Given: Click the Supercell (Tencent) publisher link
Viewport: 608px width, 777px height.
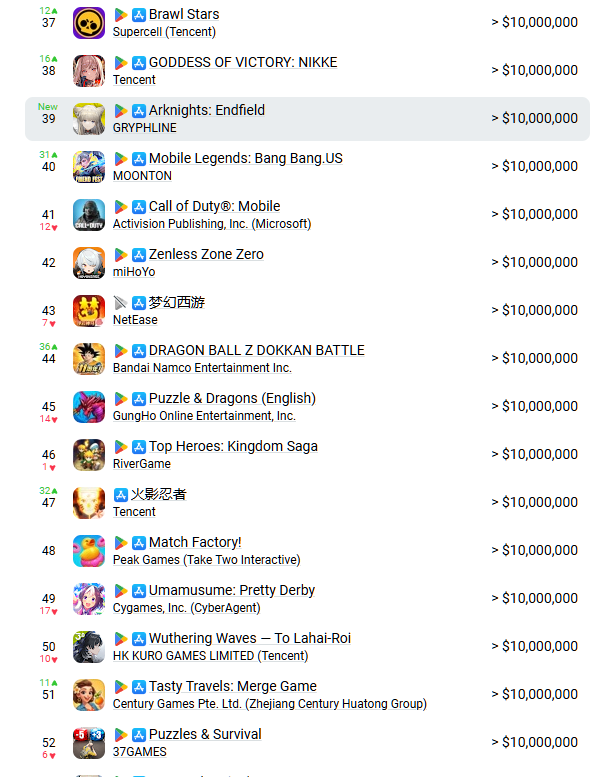Looking at the screenshot, I should tap(166, 32).
